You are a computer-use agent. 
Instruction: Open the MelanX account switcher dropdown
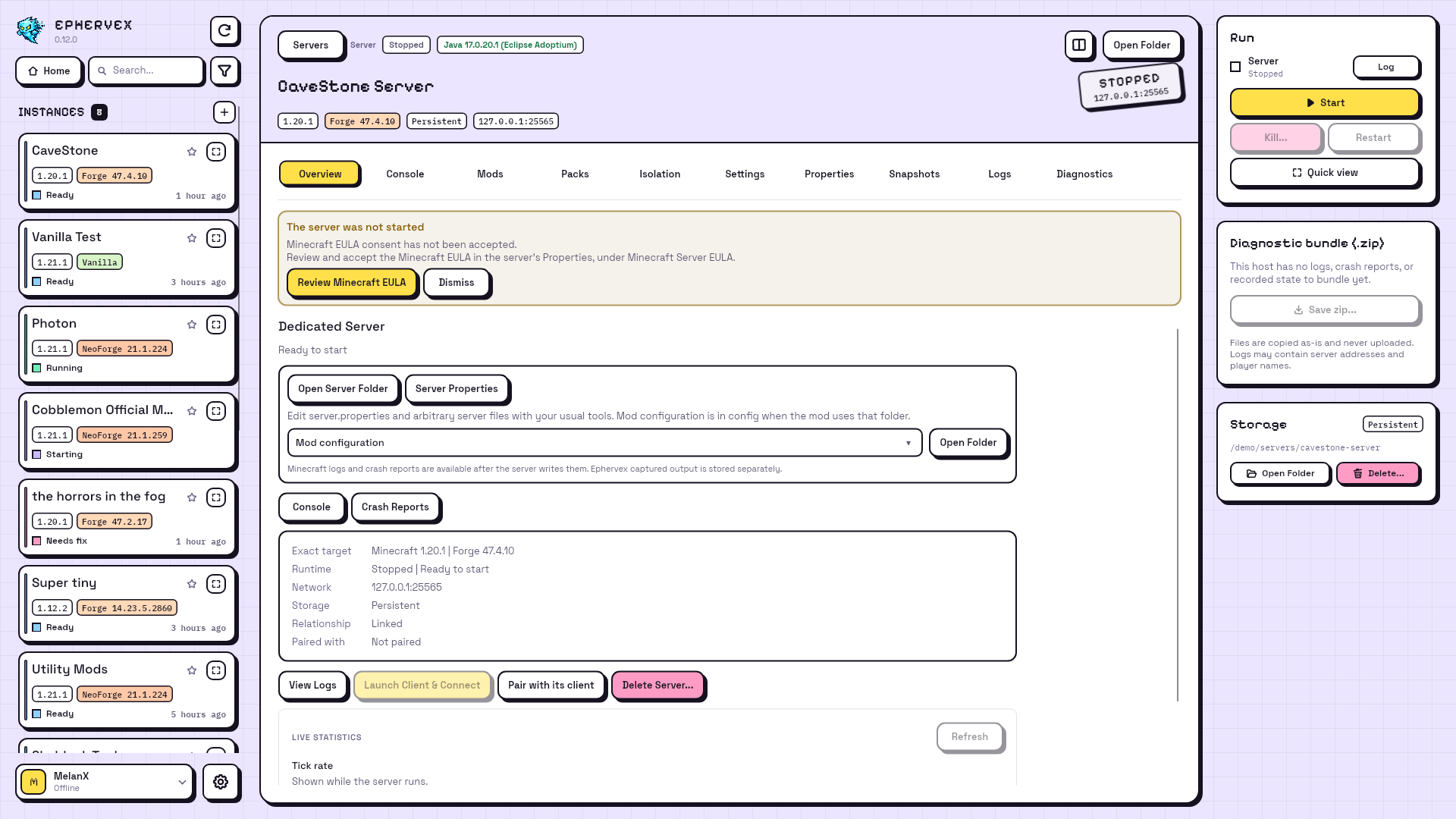click(105, 782)
